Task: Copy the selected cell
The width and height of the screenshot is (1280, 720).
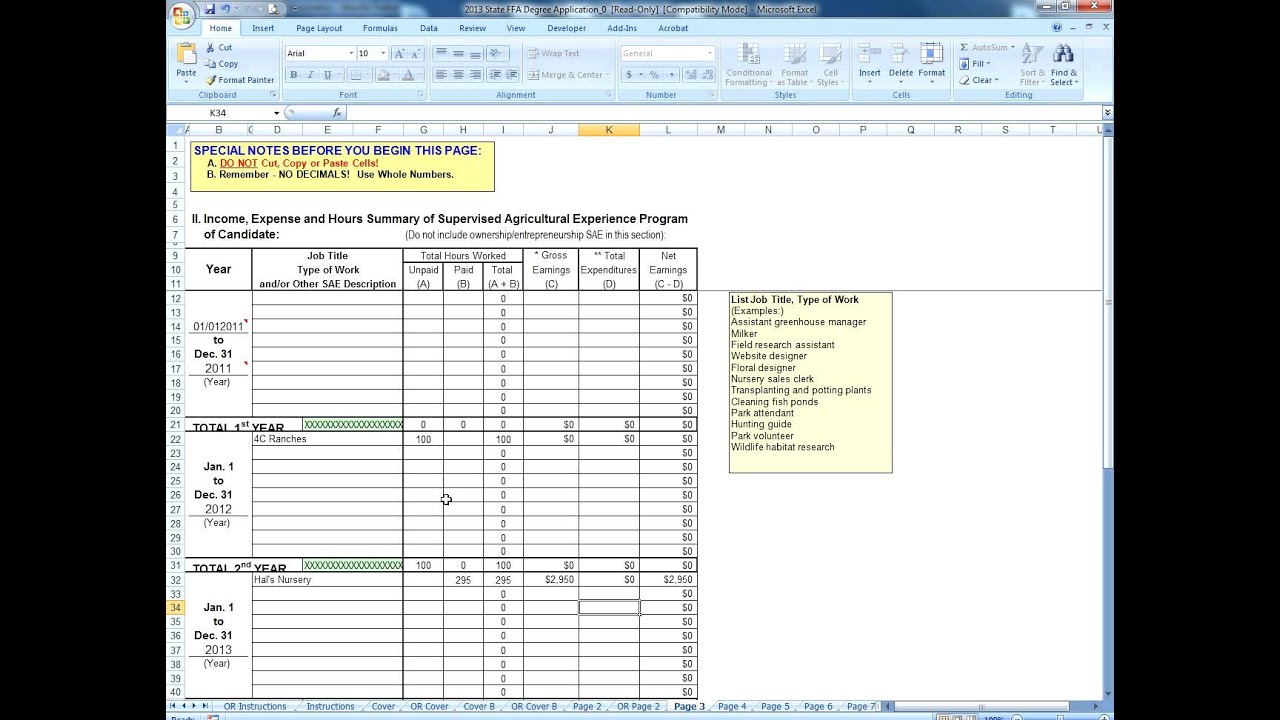Action: [x=221, y=63]
